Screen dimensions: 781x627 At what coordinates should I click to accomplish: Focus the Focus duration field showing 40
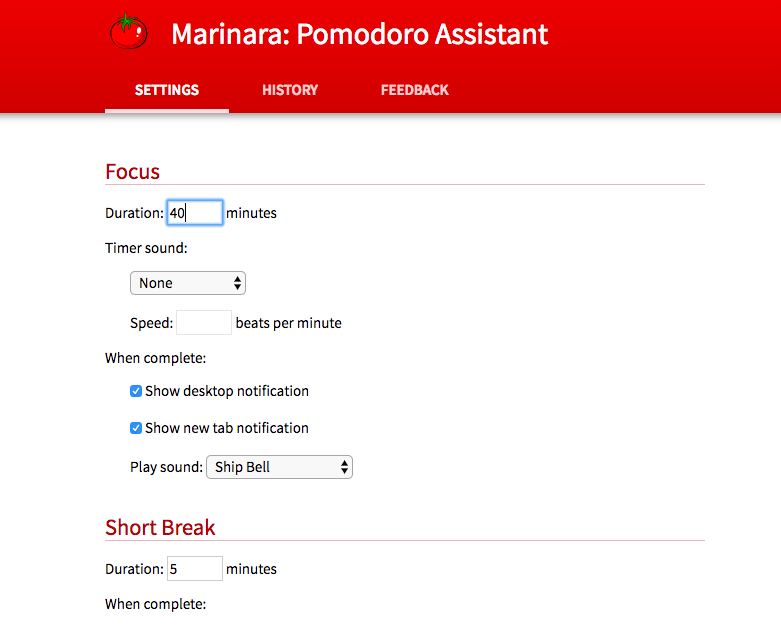(195, 213)
